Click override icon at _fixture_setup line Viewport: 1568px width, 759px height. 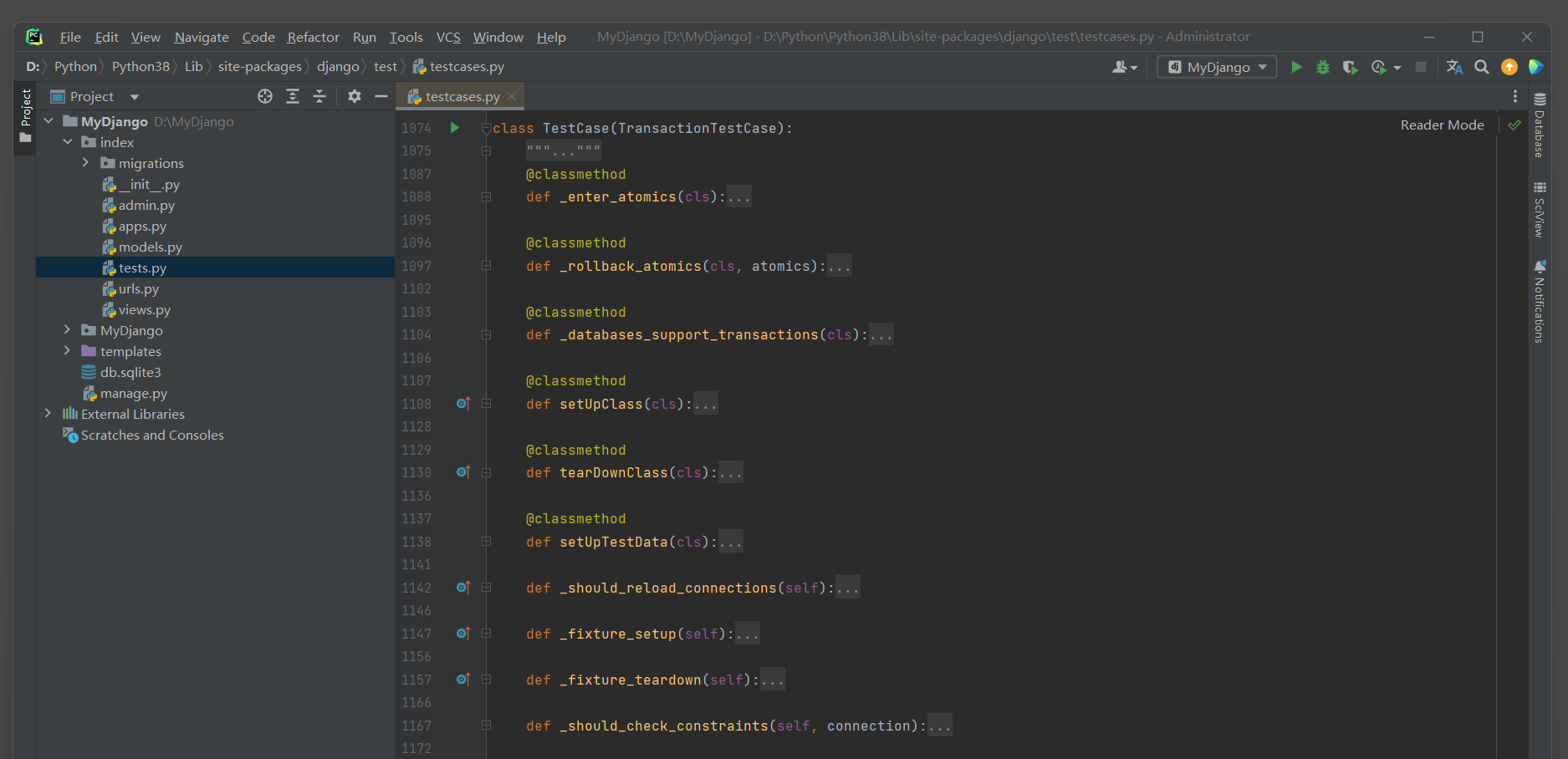click(463, 634)
